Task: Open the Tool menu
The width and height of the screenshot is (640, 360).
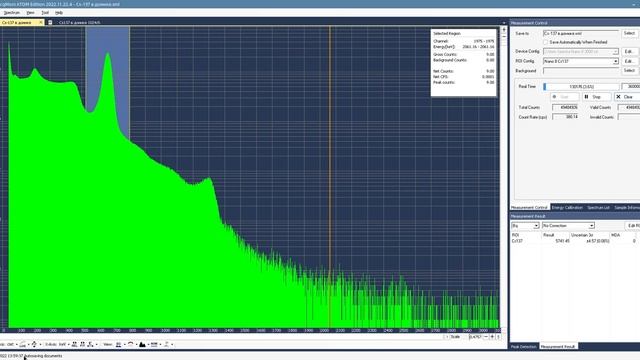Action: pos(45,13)
